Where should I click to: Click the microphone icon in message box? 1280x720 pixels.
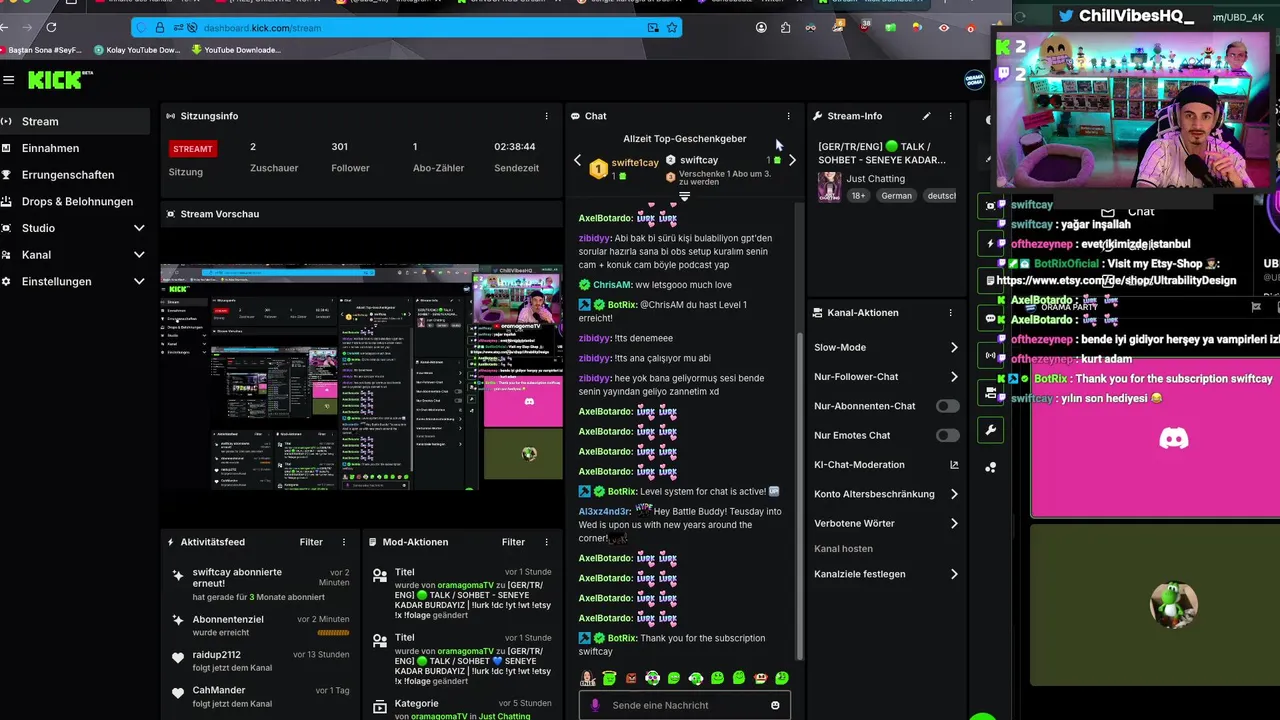[595, 705]
